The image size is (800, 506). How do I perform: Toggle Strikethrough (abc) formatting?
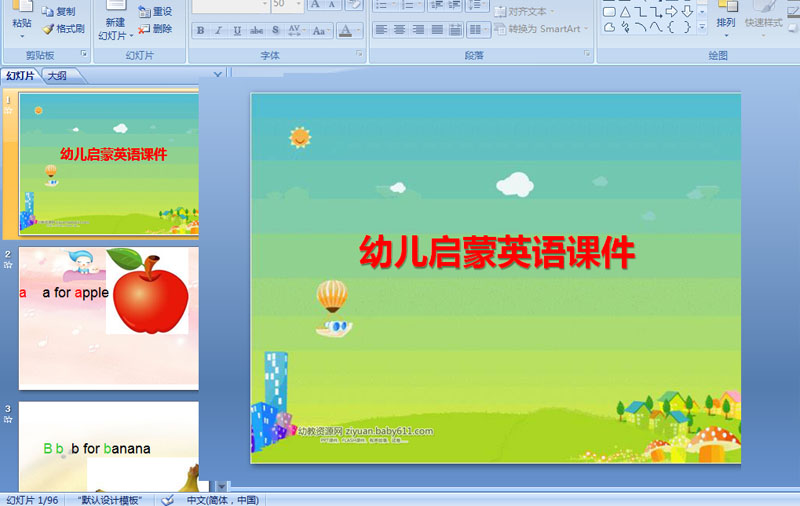[x=256, y=31]
